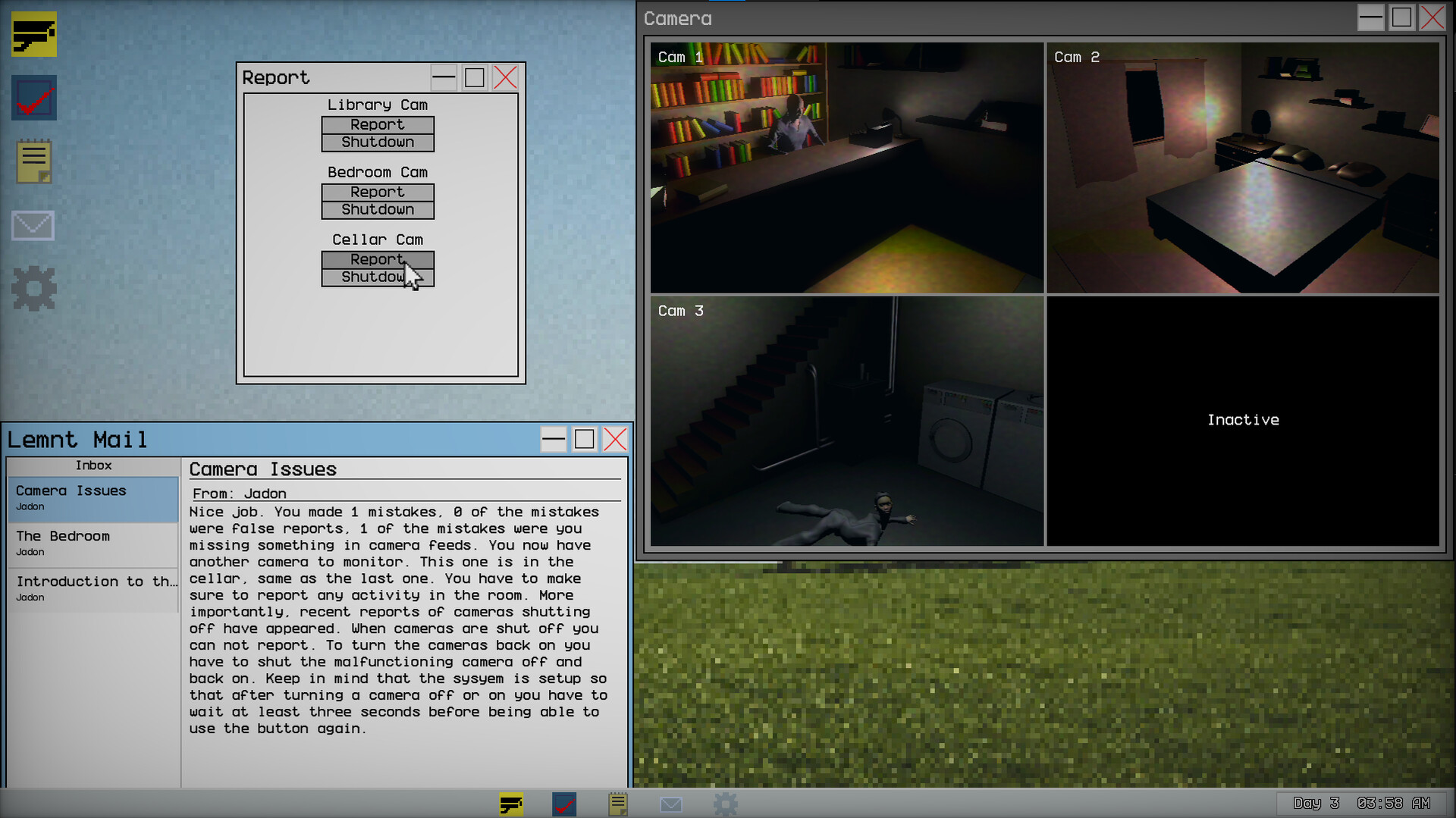1456x818 pixels.
Task: Report activity on the Bedroom Cam
Action: pos(378,192)
